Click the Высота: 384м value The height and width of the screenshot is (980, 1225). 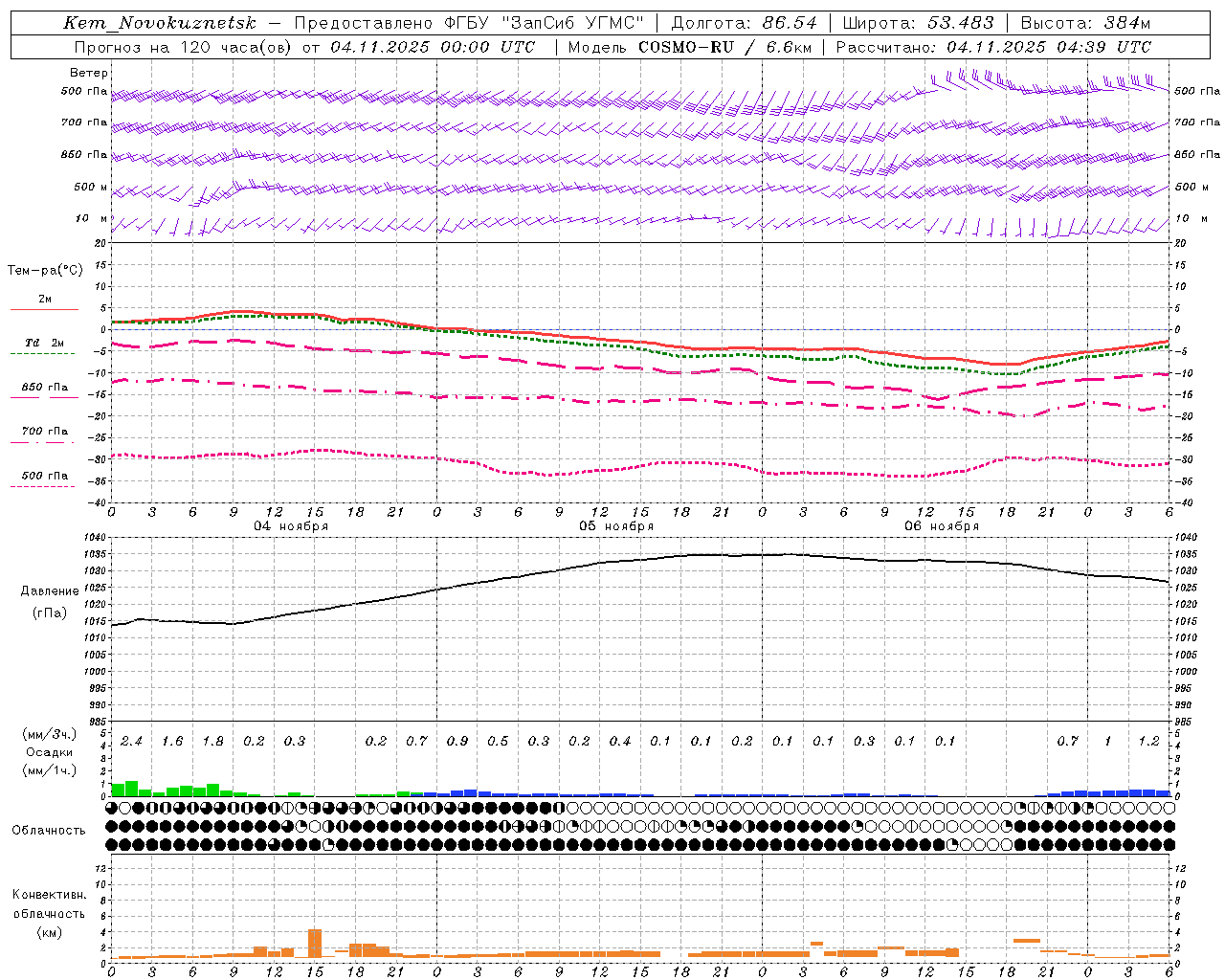click(1085, 23)
